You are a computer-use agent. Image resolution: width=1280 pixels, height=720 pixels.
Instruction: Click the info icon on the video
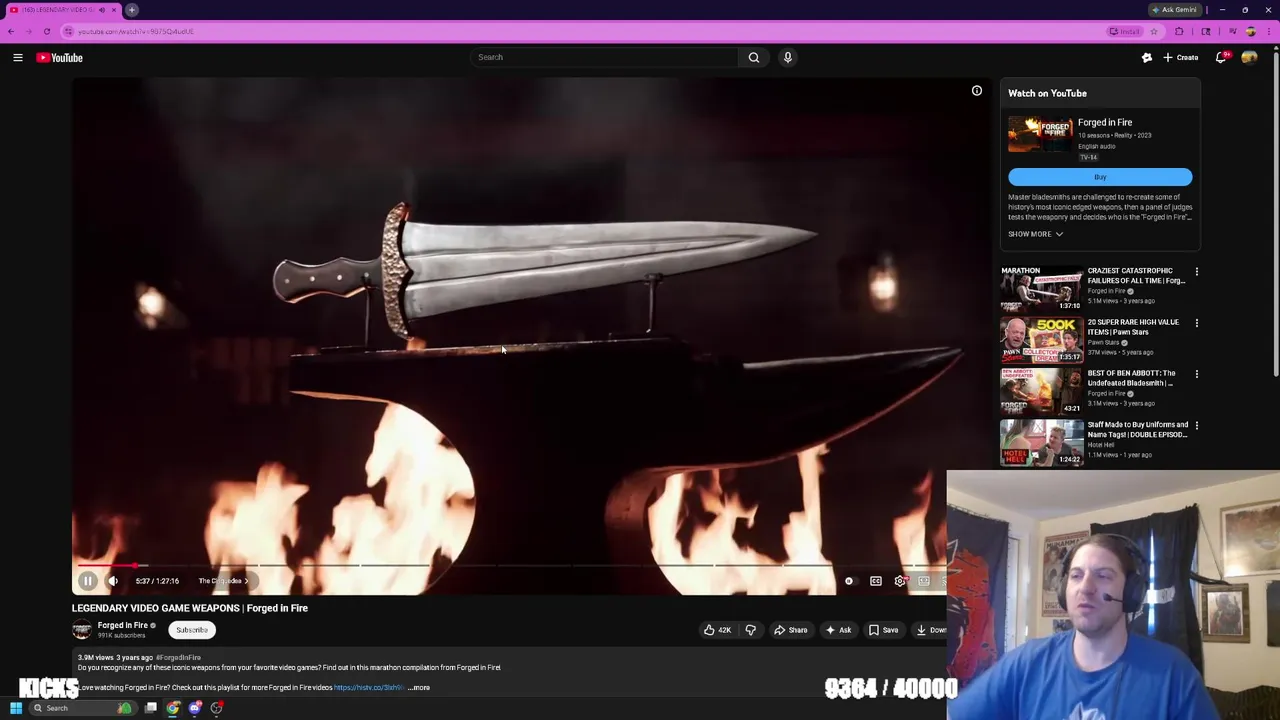point(977,91)
